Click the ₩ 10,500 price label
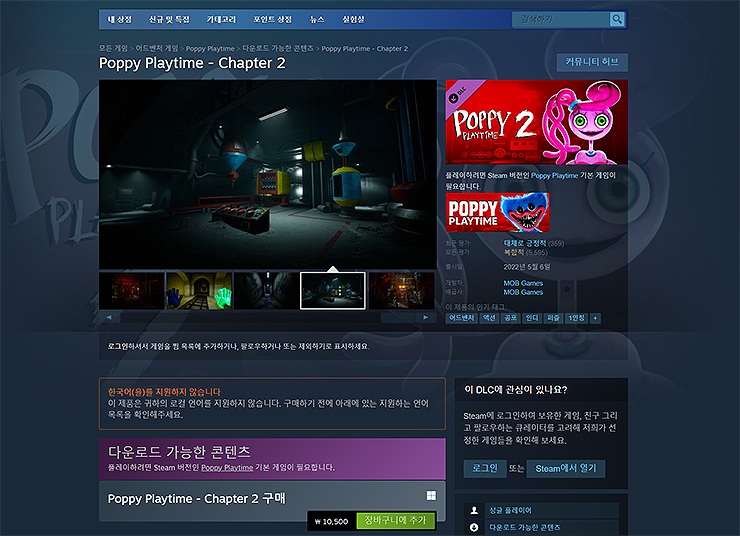This screenshot has width=740, height=536. [331, 521]
